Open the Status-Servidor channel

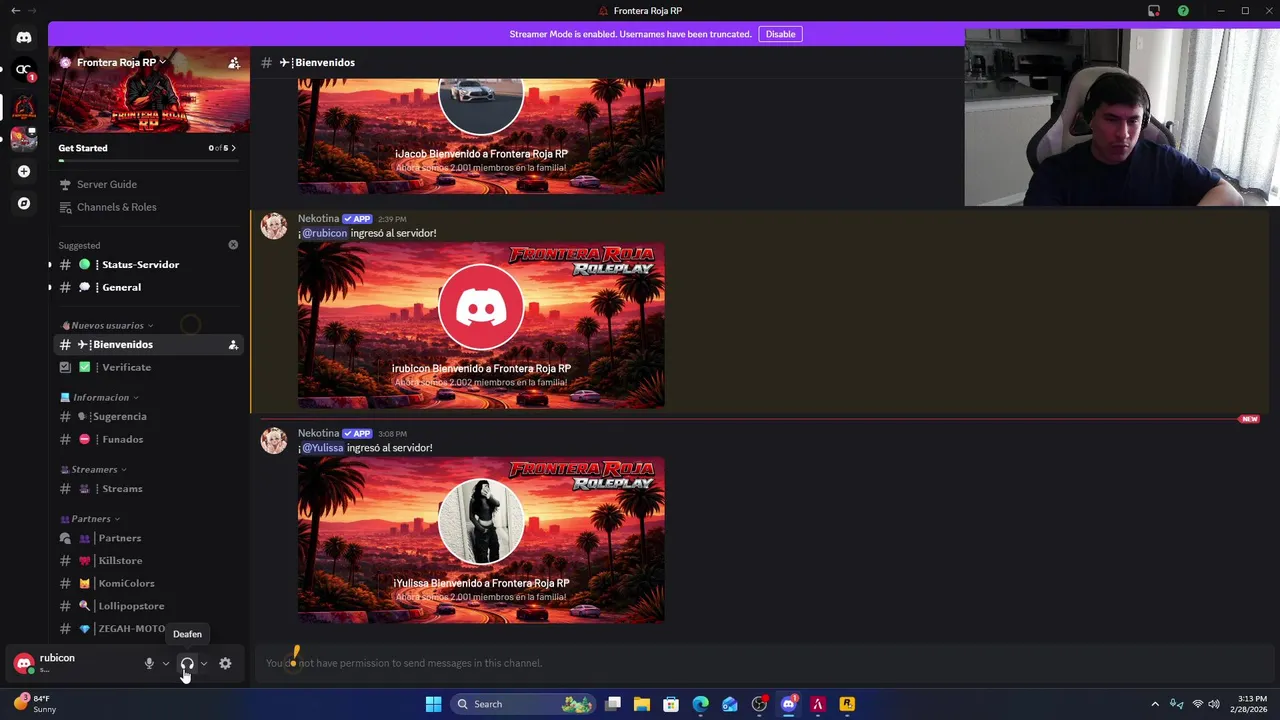tap(147, 265)
